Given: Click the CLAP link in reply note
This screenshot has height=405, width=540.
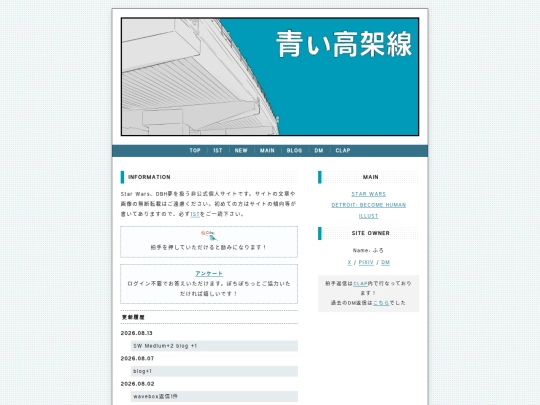Looking at the screenshot, I should [360, 283].
